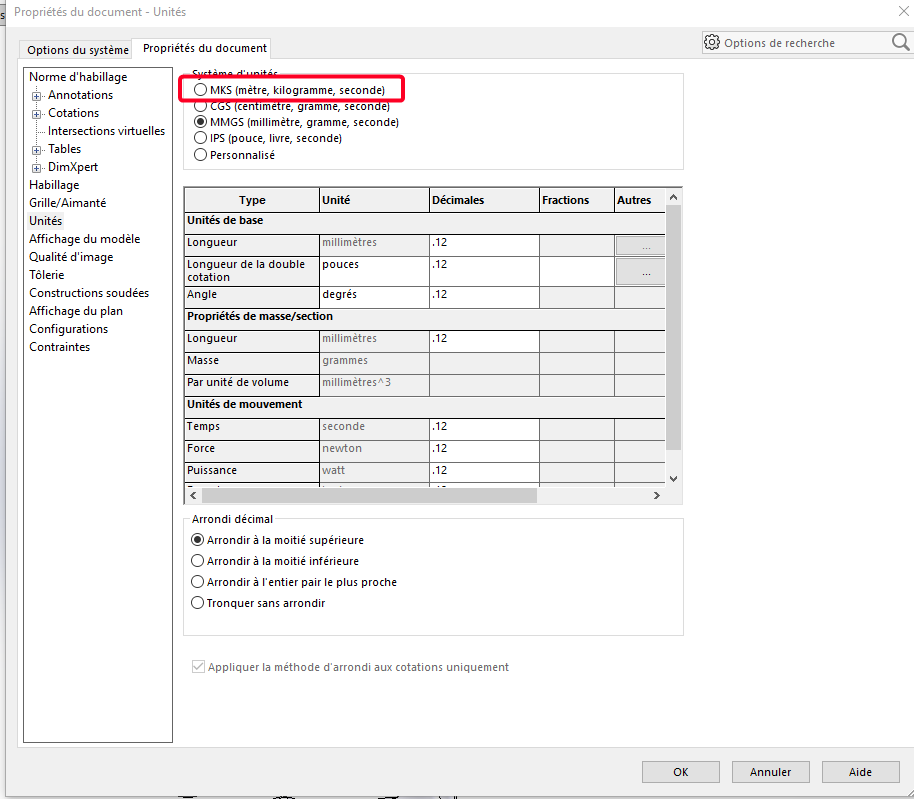
Task: Switch to Options du système tab
Action: point(78,50)
